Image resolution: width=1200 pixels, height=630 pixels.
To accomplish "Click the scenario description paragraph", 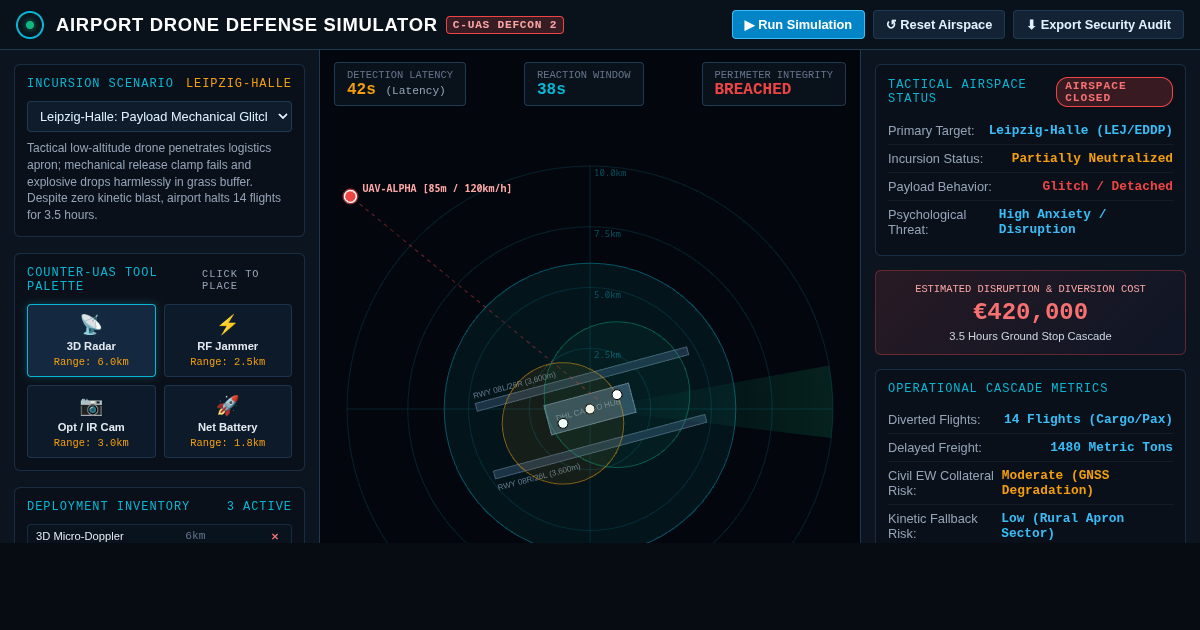I will point(159,181).
